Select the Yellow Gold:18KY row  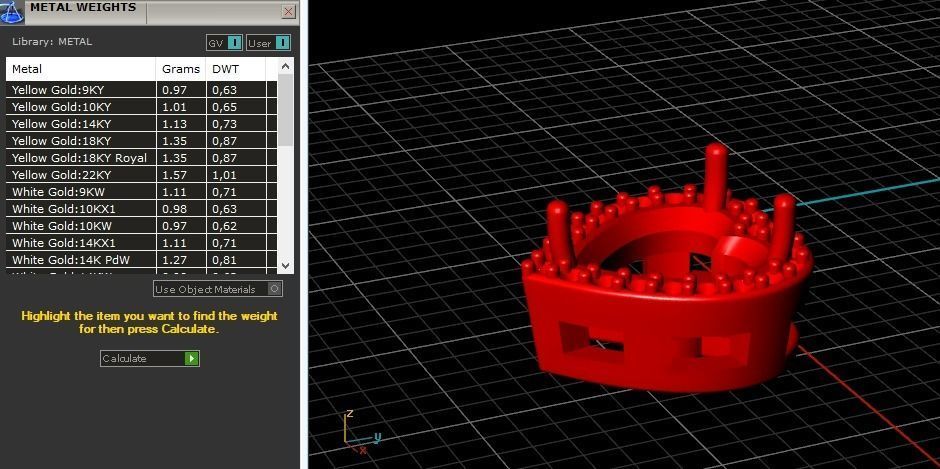click(141, 141)
